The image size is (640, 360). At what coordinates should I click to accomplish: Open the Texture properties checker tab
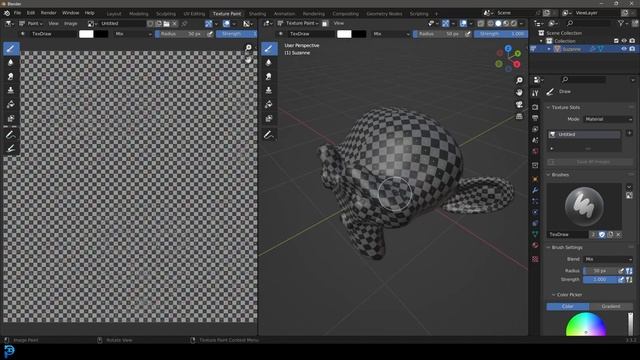point(535,259)
